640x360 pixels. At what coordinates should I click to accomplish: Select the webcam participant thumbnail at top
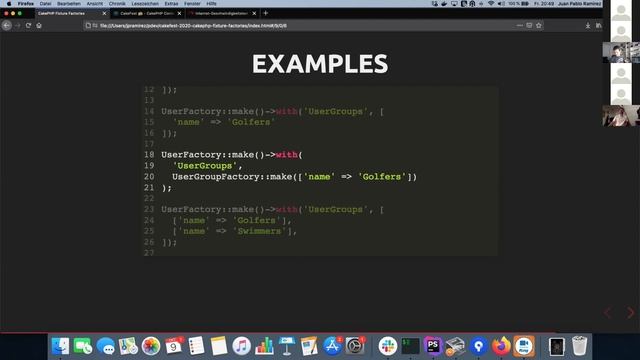click(621, 52)
